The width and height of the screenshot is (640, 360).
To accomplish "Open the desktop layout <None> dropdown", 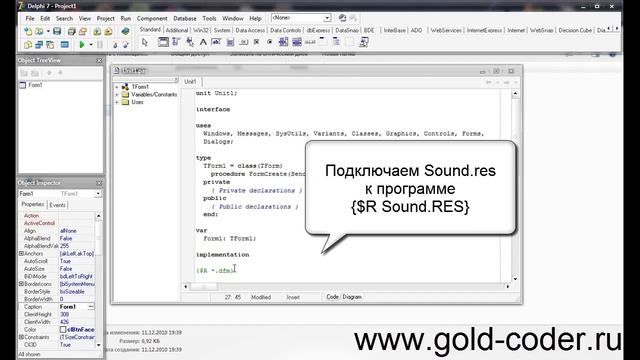I will coord(327,18).
